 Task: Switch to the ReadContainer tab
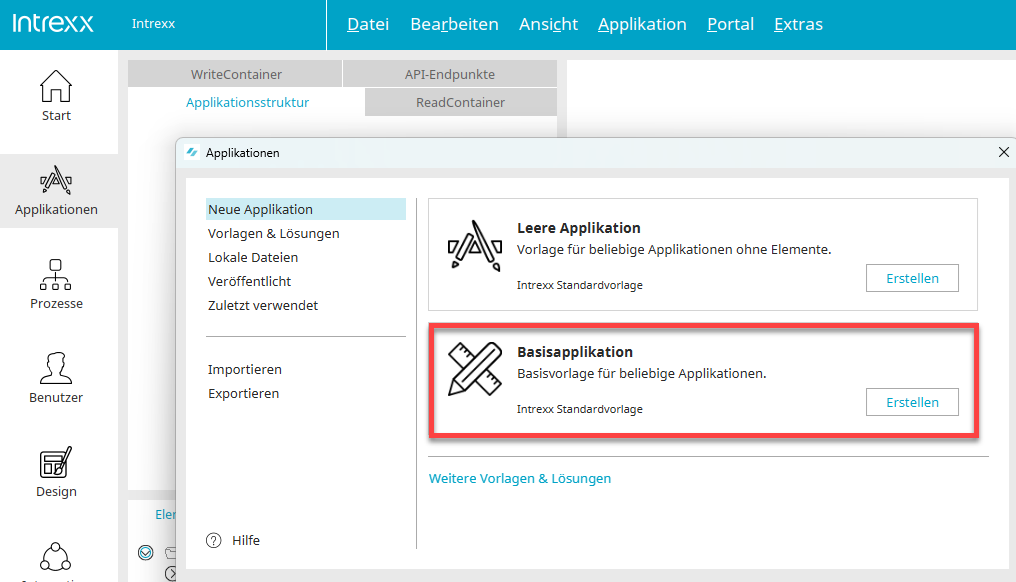461,102
